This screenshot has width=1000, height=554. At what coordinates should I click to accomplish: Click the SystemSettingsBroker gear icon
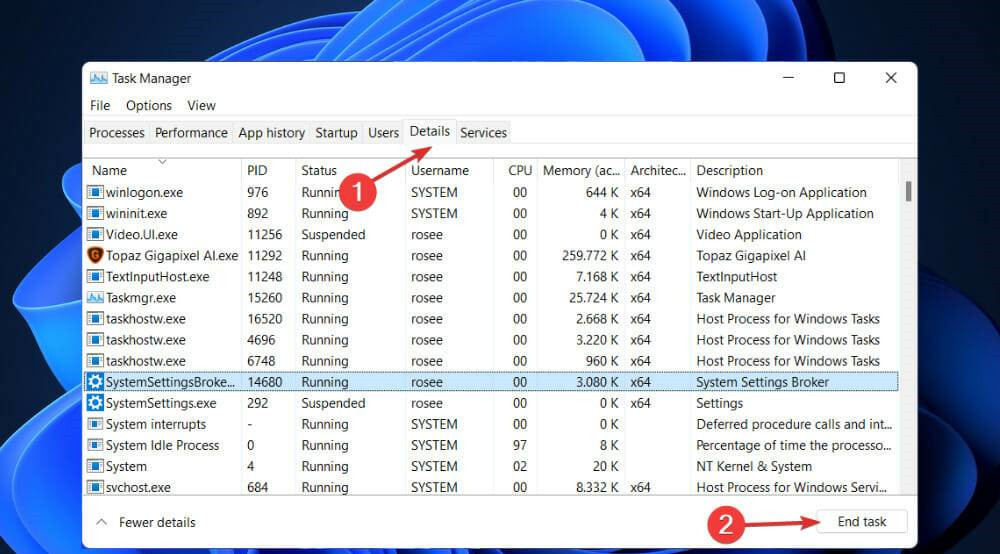point(96,382)
